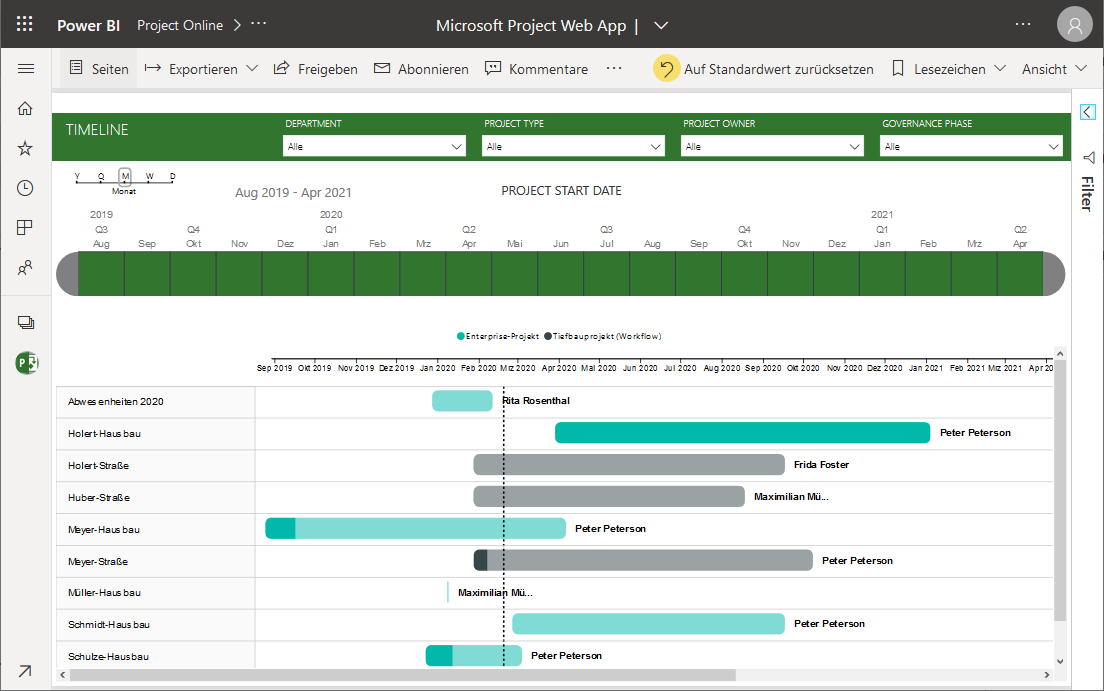Open the Project Online breadcrumb

click(180, 25)
